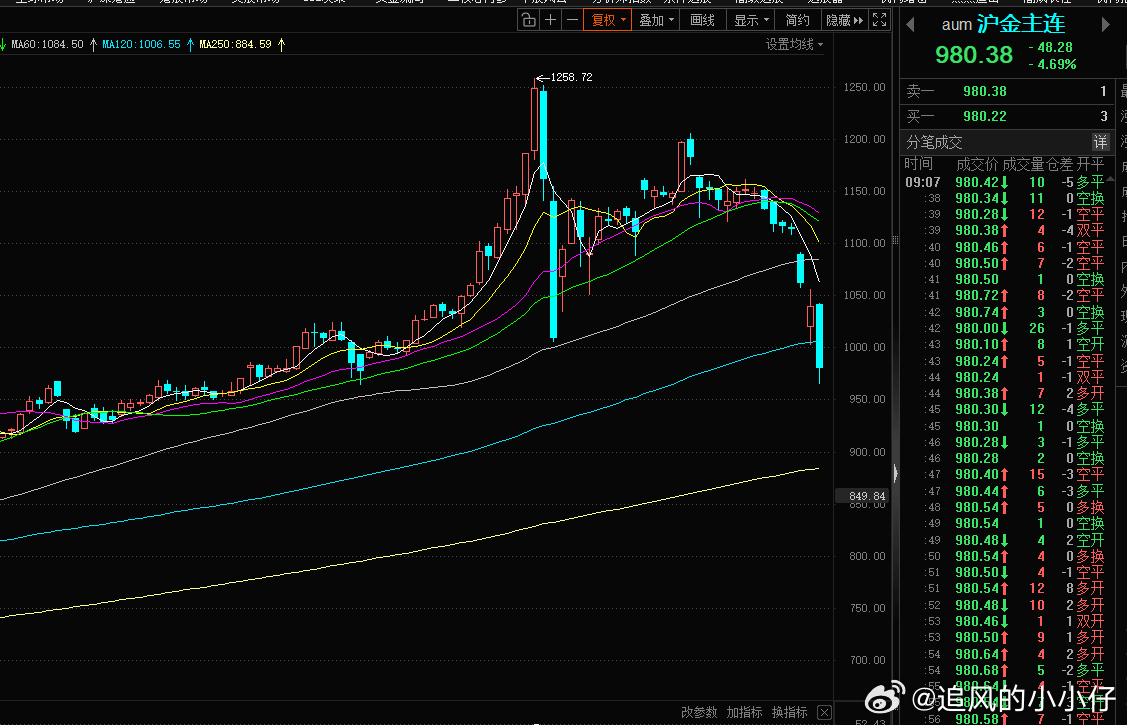This screenshot has width=1127, height=725.
Task: Open the 叠加 overlay dropdown
Action: point(656,20)
